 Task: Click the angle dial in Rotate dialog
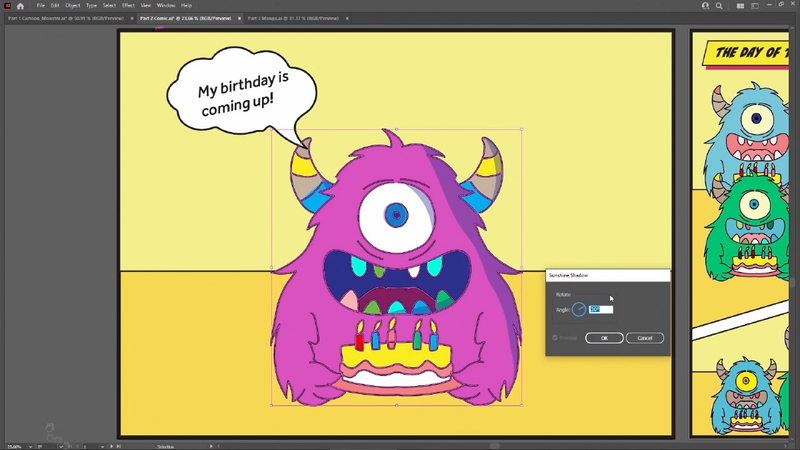coord(579,310)
